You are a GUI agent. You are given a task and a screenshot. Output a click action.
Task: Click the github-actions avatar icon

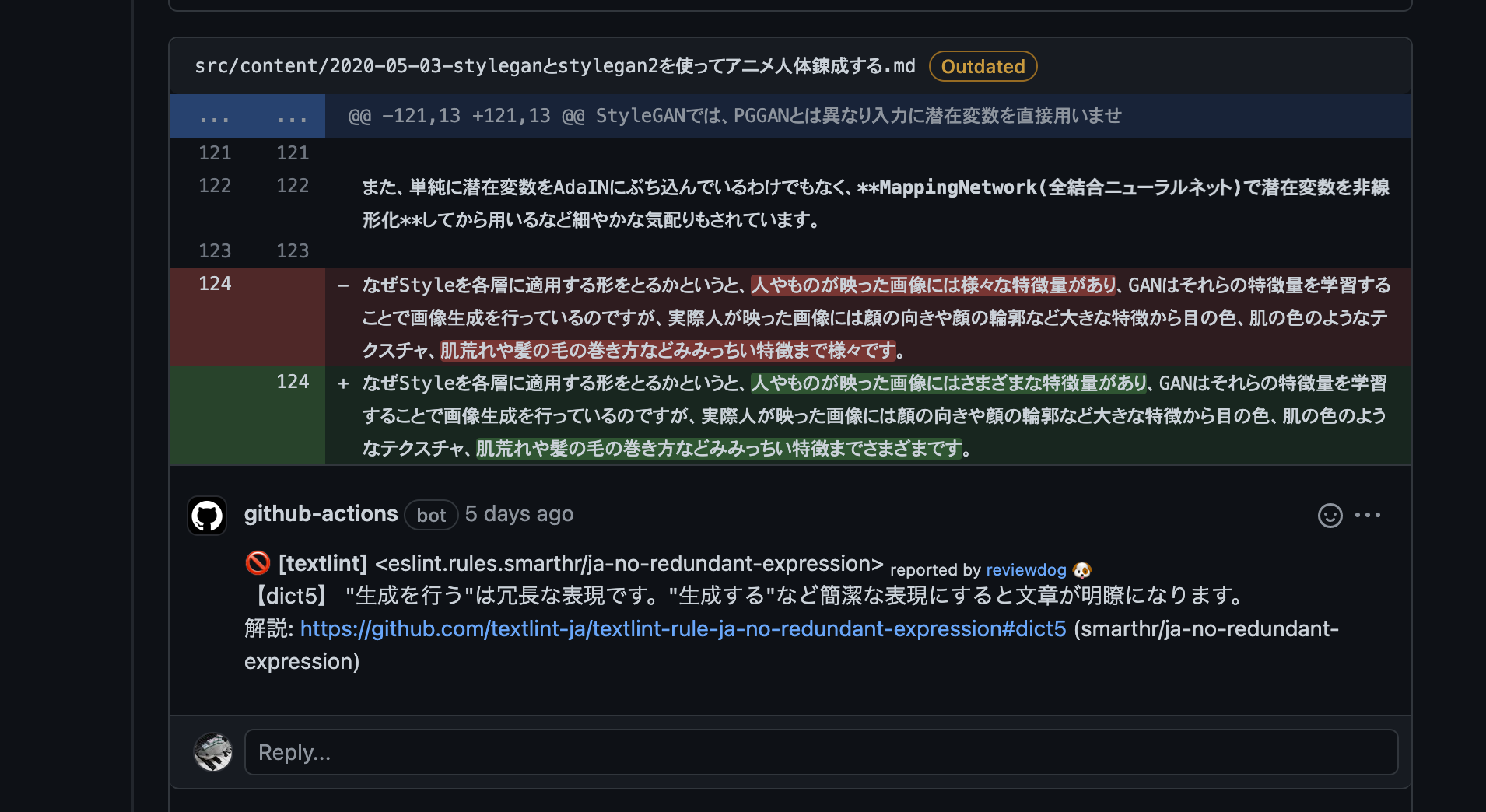click(207, 516)
